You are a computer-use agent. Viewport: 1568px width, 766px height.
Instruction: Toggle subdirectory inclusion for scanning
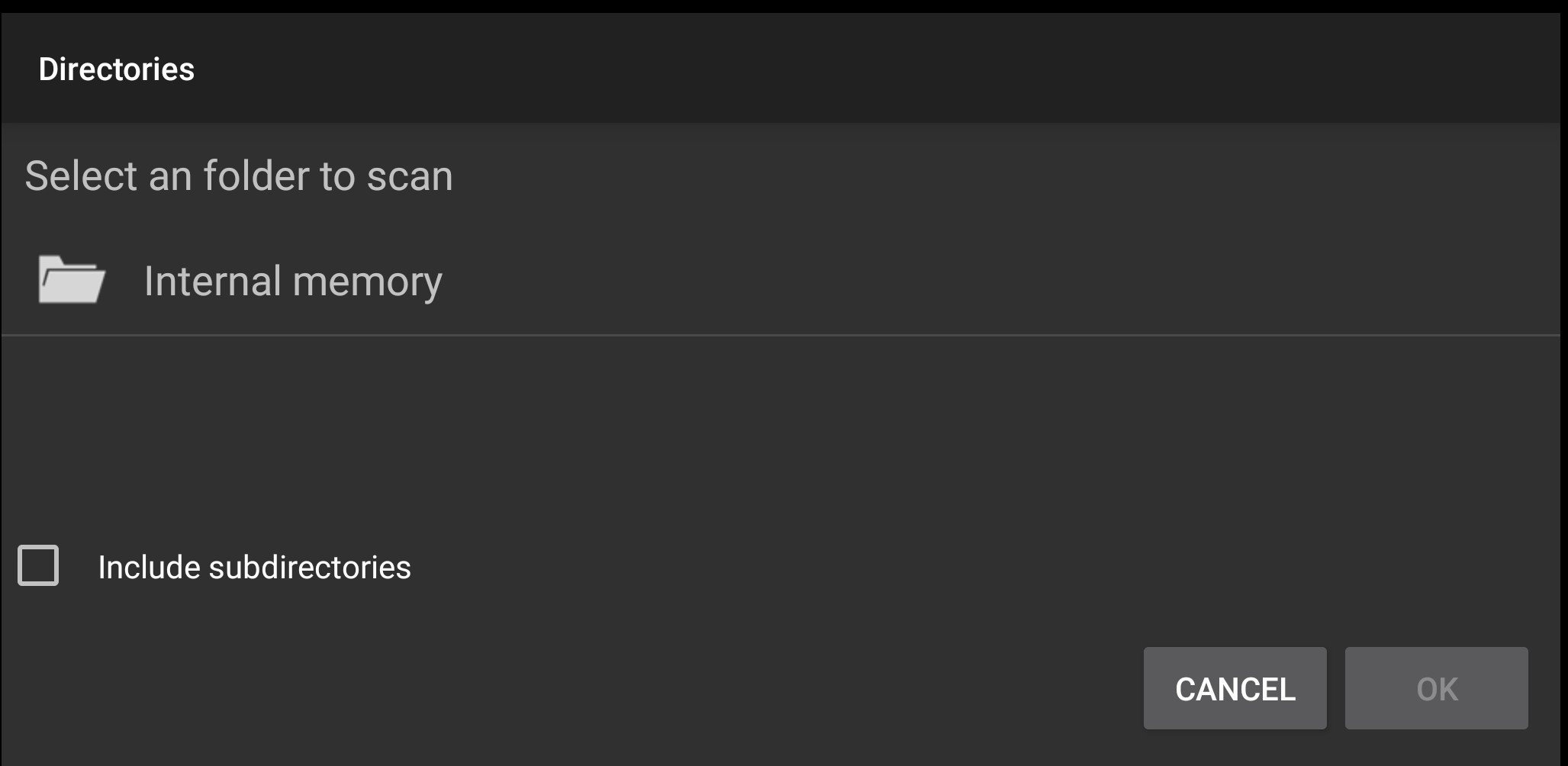[x=38, y=565]
